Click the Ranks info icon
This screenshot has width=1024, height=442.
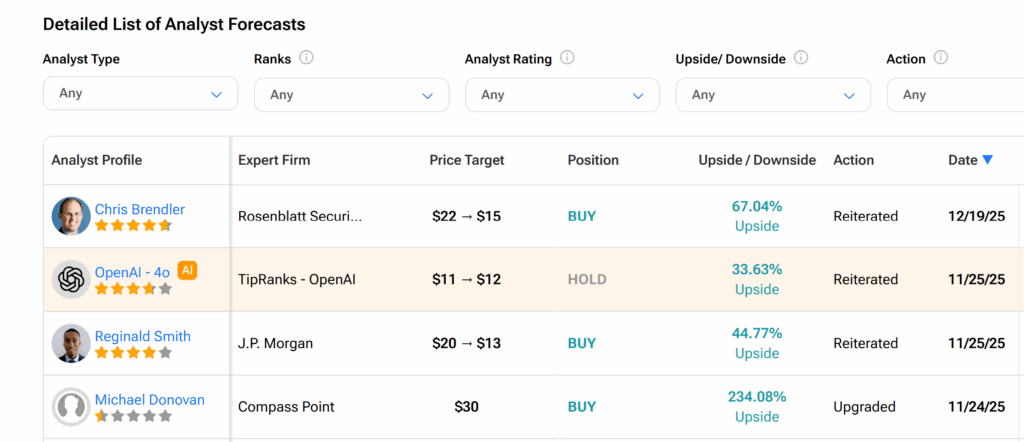[x=306, y=58]
